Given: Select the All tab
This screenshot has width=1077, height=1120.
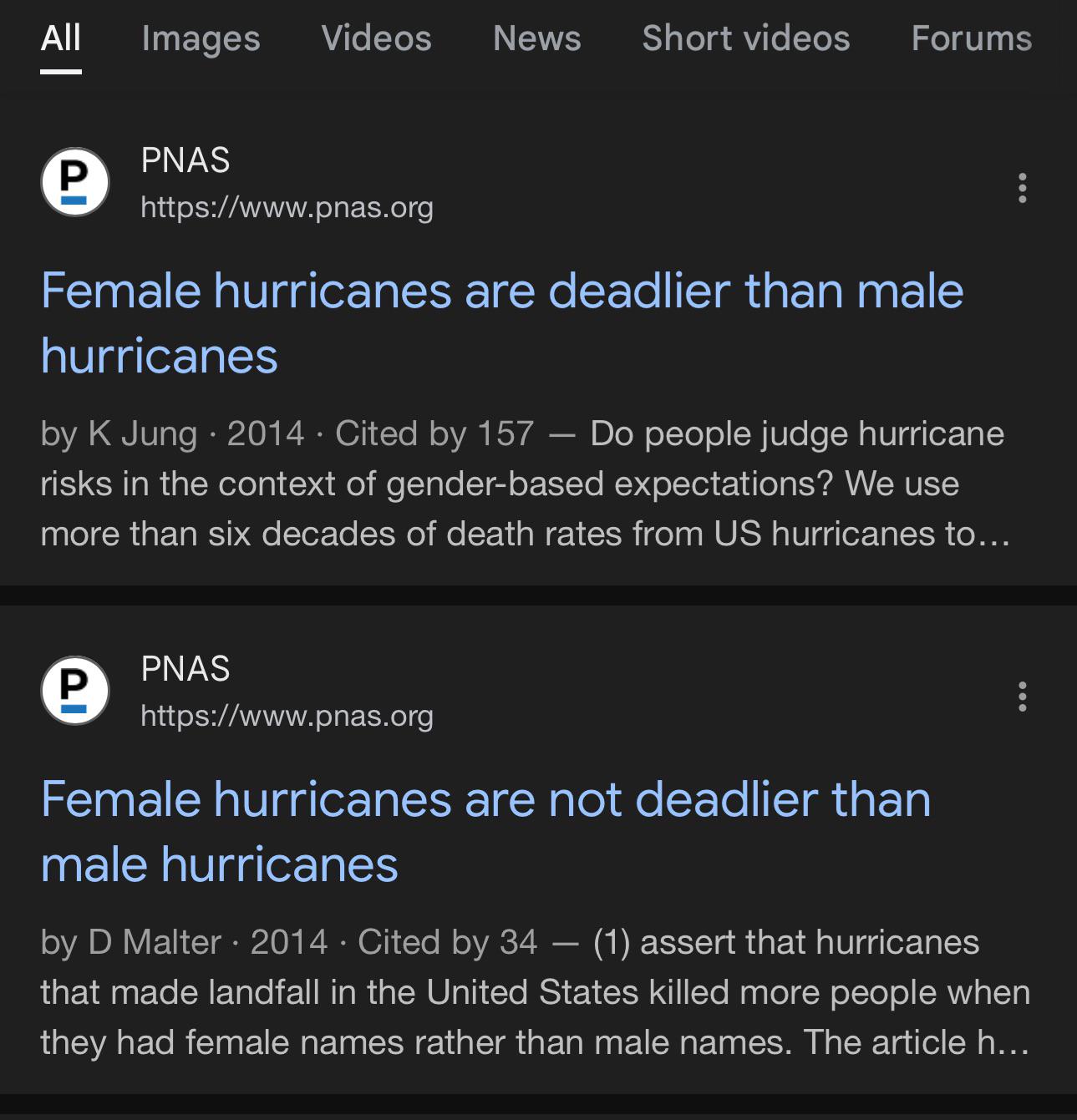Looking at the screenshot, I should 61,38.
